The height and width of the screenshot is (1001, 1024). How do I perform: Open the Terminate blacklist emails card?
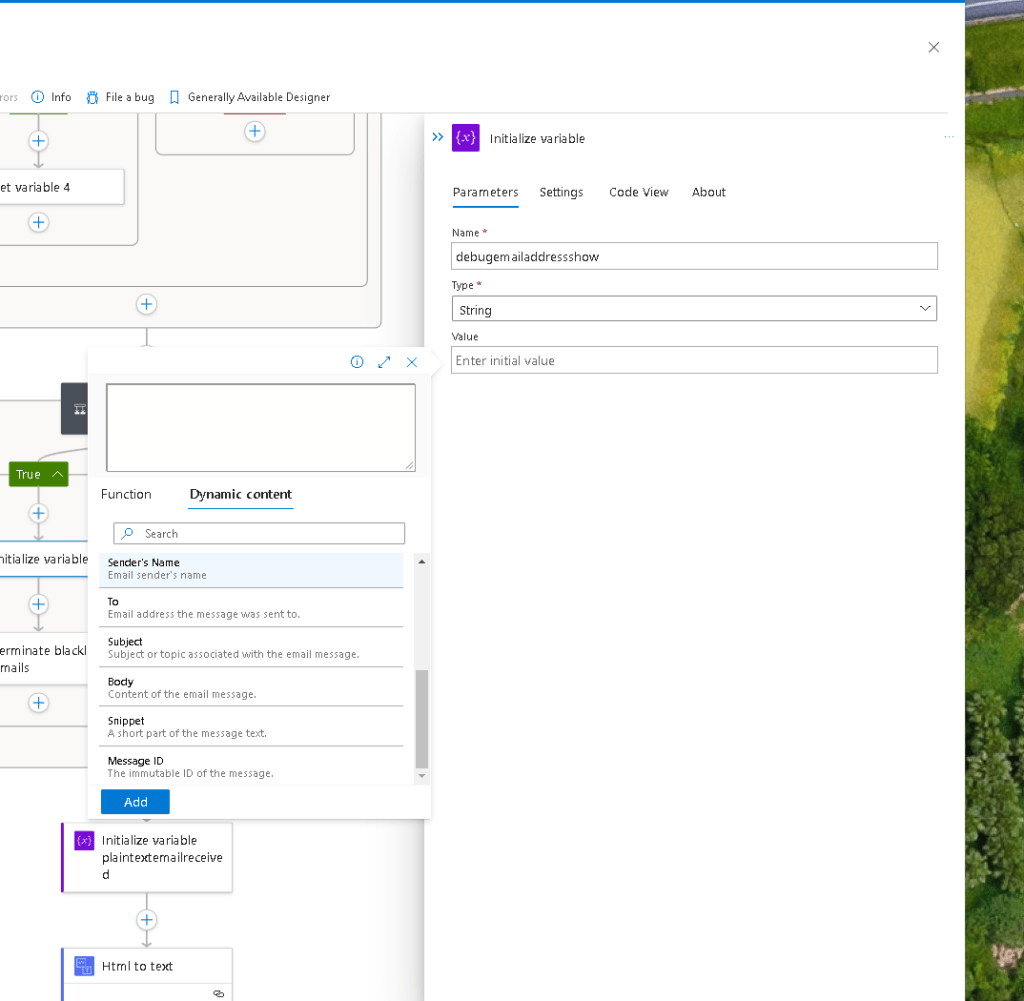pos(44,659)
